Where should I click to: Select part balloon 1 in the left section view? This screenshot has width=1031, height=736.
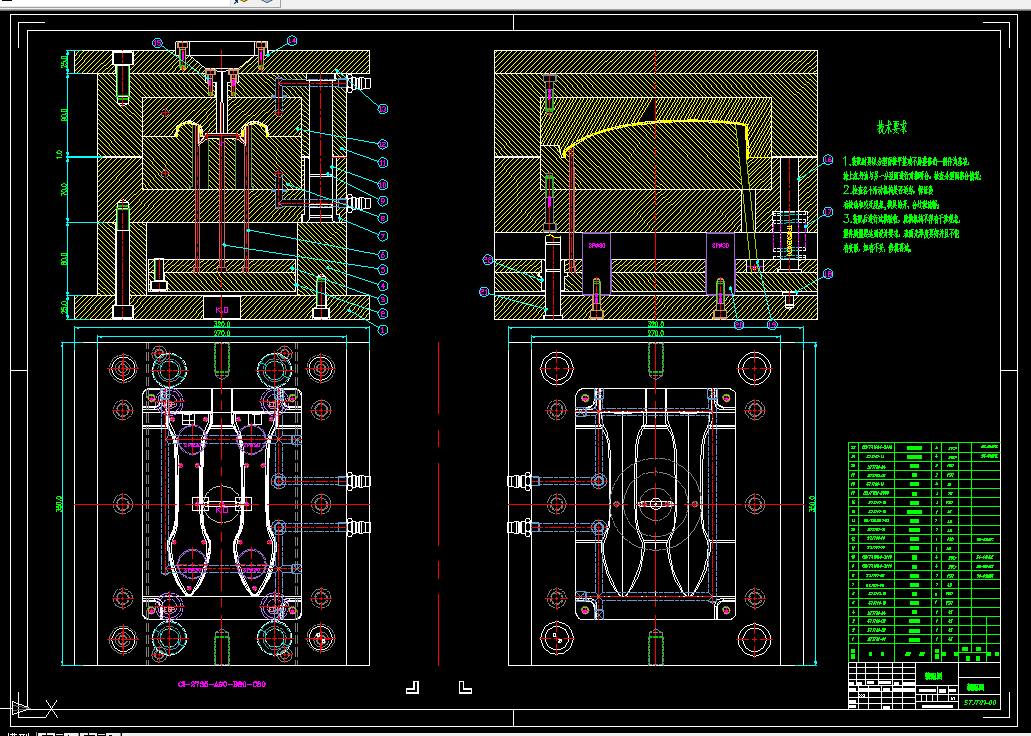click(383, 330)
